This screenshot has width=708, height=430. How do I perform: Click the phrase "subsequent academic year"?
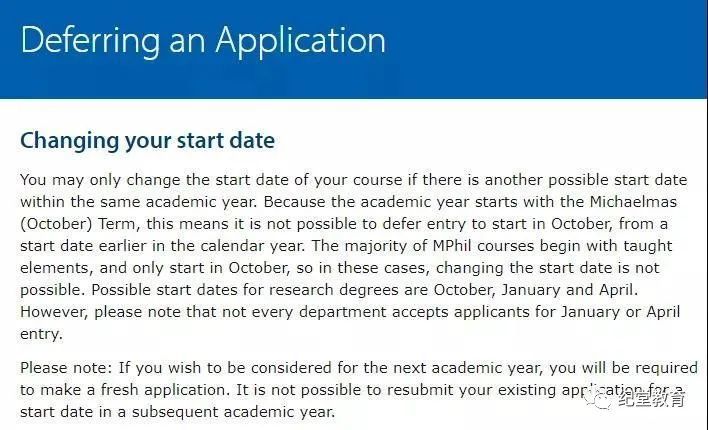tap(241, 412)
